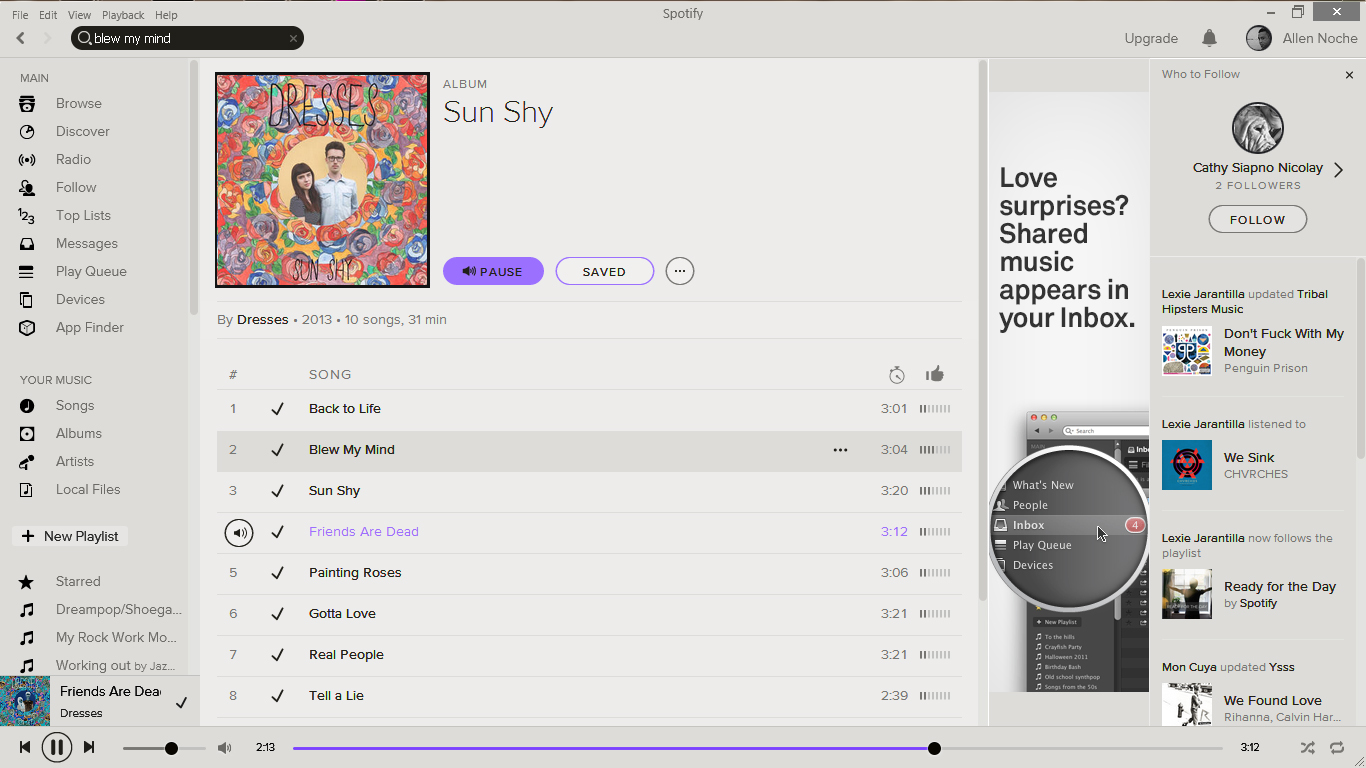Image resolution: width=1366 pixels, height=768 pixels.
Task: Skip to the next track
Action: 89,747
